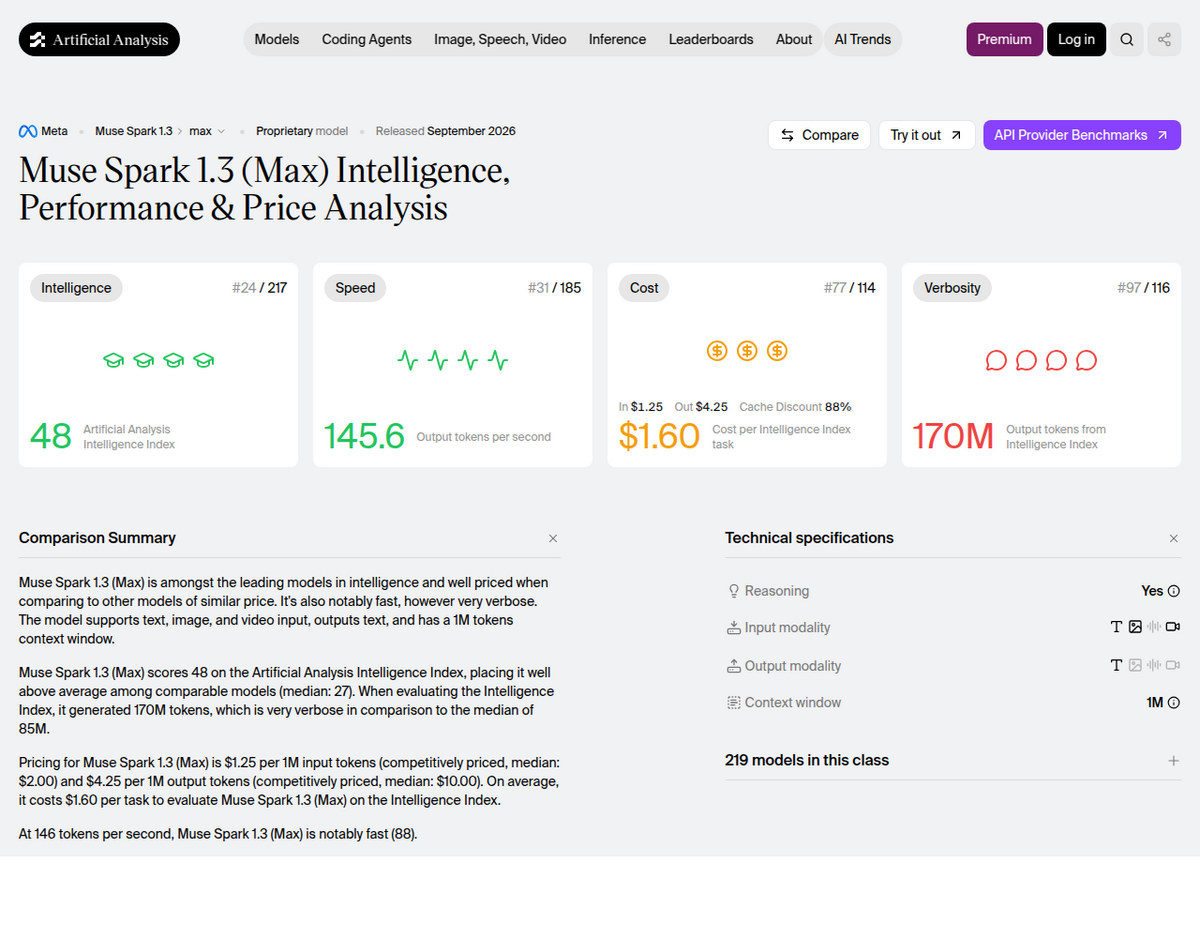Click the Try it out button
1200x938 pixels.
pyautogui.click(x=927, y=135)
